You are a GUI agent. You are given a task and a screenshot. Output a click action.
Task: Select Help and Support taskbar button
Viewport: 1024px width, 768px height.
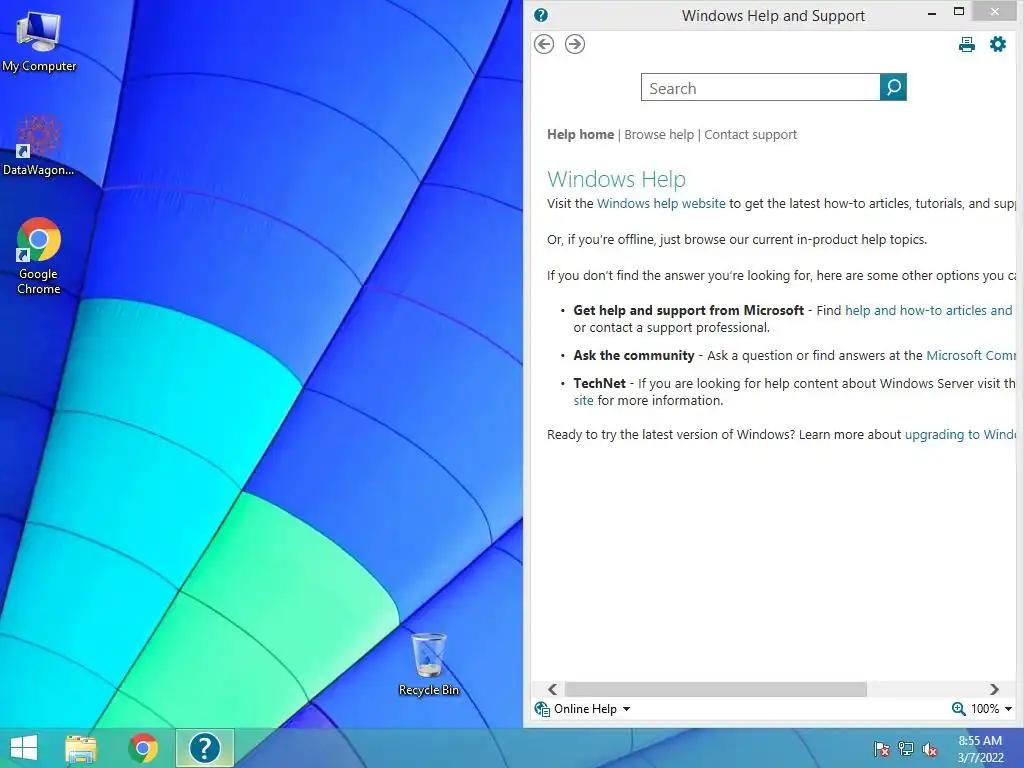tap(204, 748)
